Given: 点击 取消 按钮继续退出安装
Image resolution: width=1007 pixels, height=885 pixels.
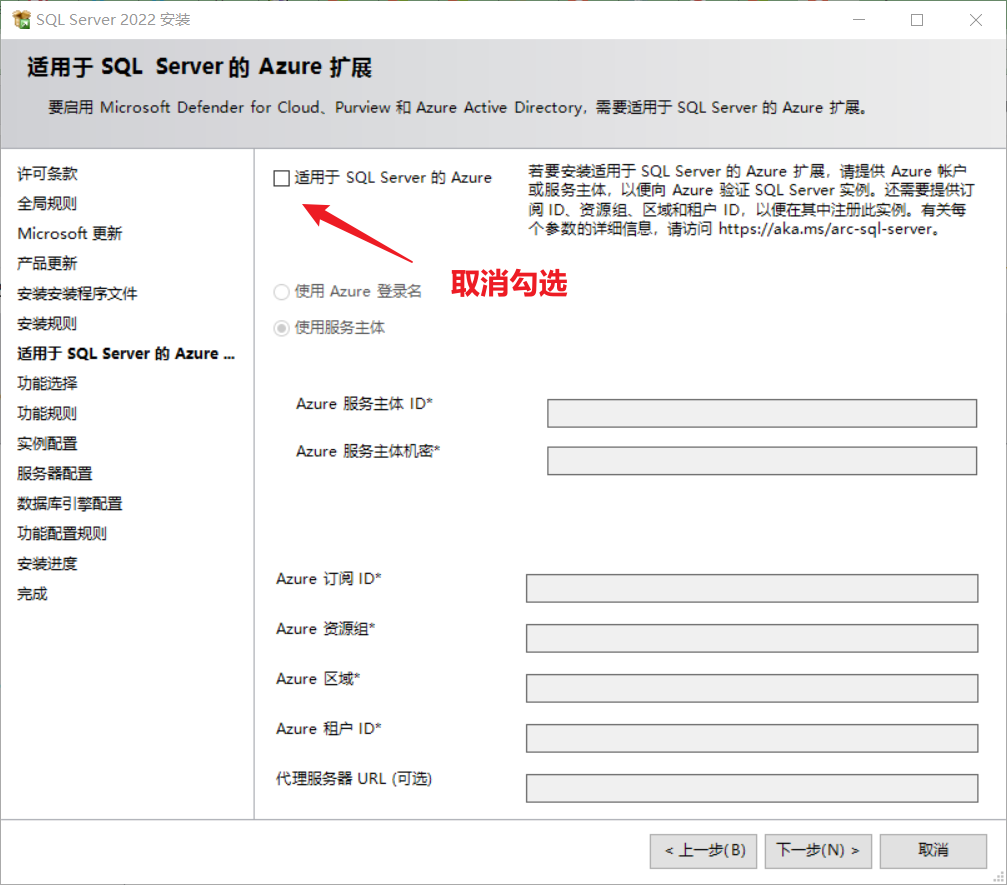Looking at the screenshot, I should 933,851.
